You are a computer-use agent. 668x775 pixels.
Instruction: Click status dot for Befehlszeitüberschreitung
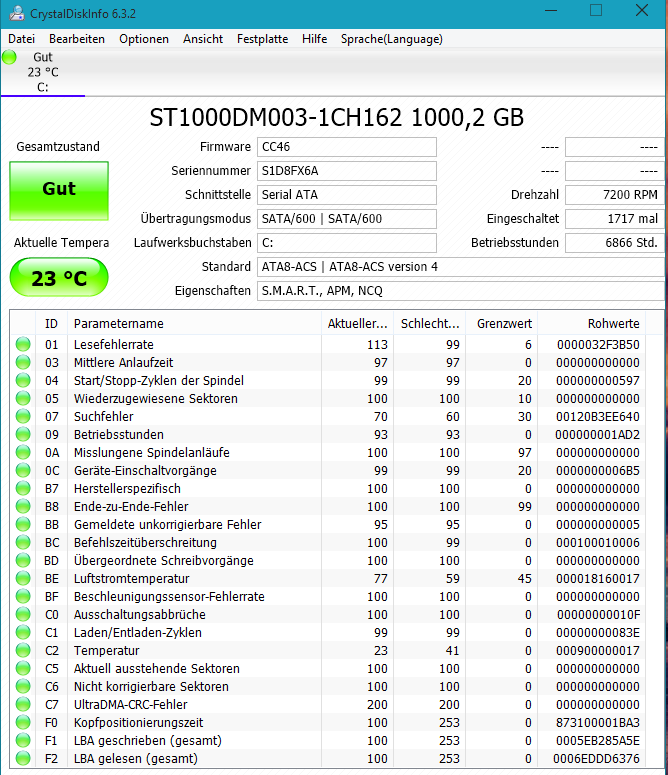23,542
